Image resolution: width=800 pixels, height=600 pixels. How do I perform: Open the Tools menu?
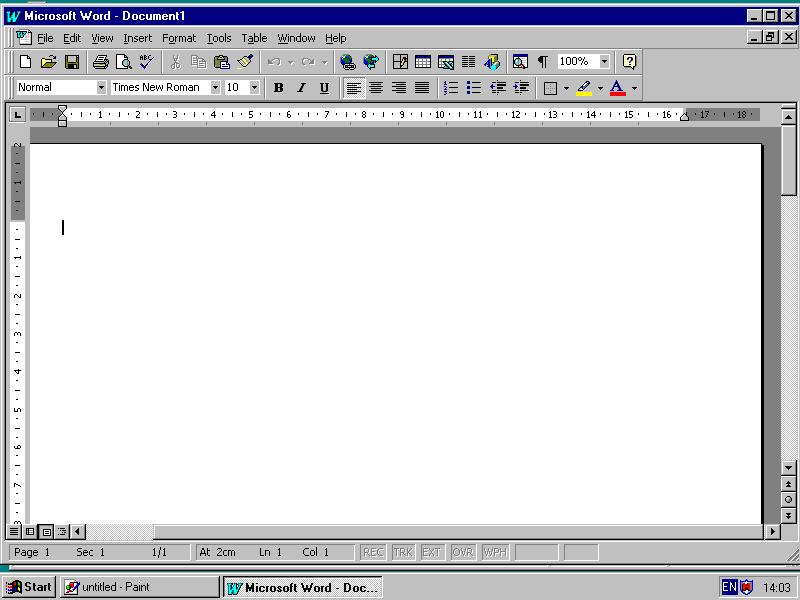click(x=219, y=38)
